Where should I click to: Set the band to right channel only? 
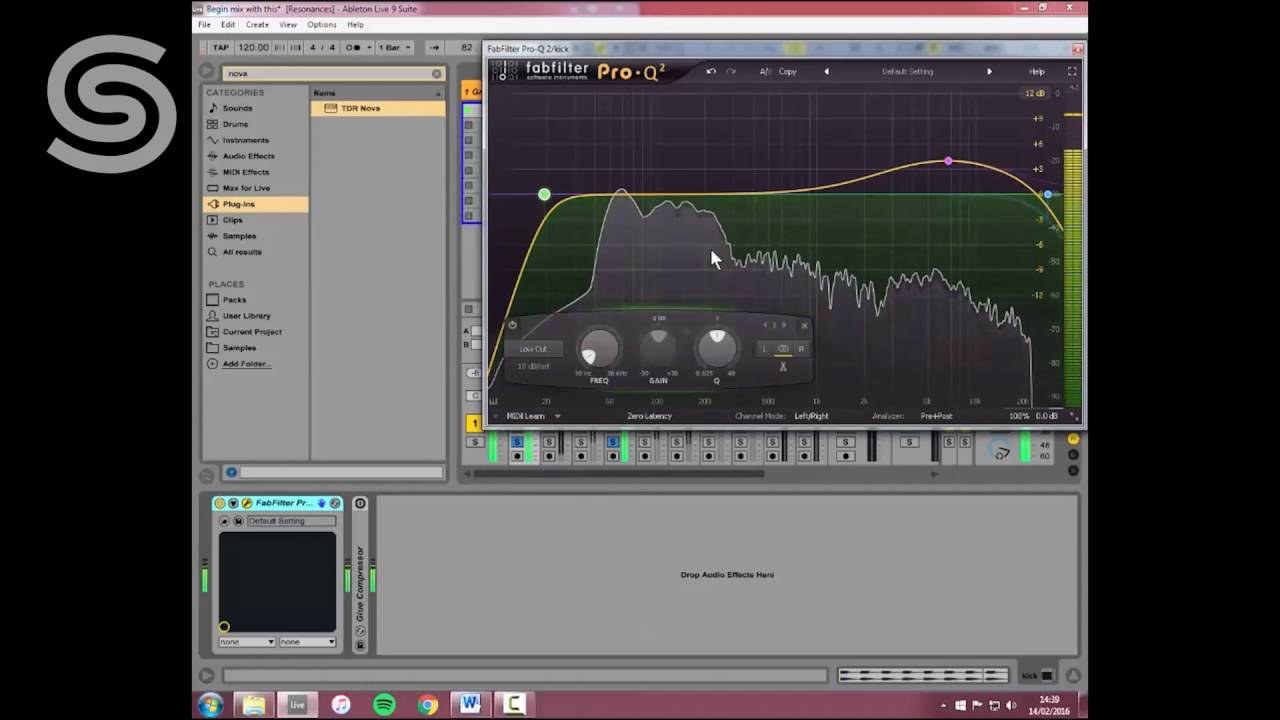coord(801,349)
